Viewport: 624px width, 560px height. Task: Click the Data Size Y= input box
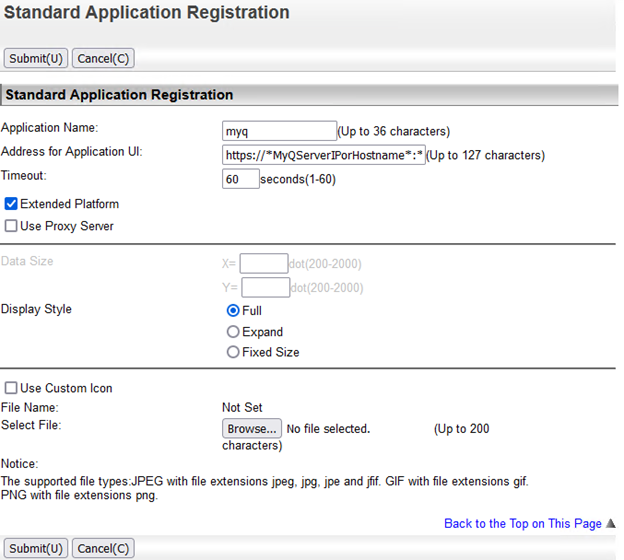(x=264, y=288)
